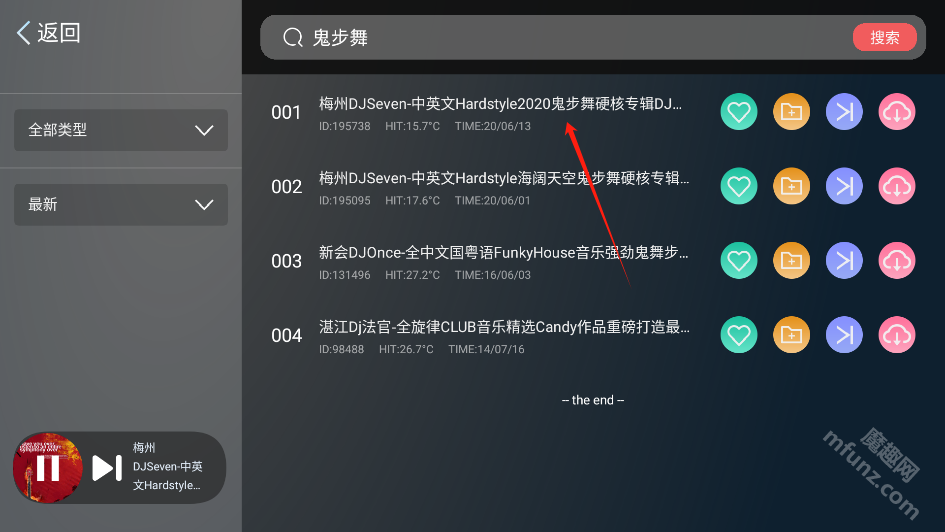Image resolution: width=945 pixels, height=532 pixels.
Task: Toggle heart favorite on track 002
Action: click(x=738, y=186)
